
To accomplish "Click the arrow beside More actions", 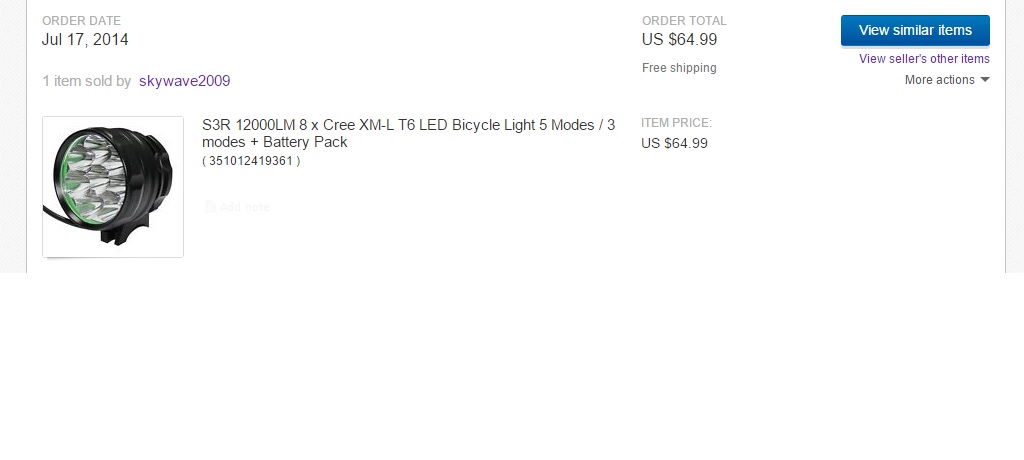I will pyautogui.click(x=985, y=80).
